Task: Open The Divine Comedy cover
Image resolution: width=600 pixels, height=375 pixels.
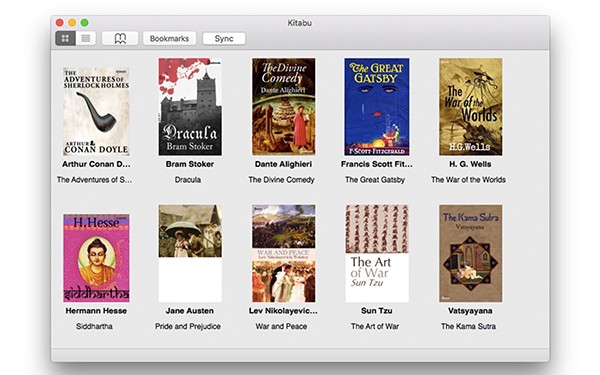Action: point(284,107)
